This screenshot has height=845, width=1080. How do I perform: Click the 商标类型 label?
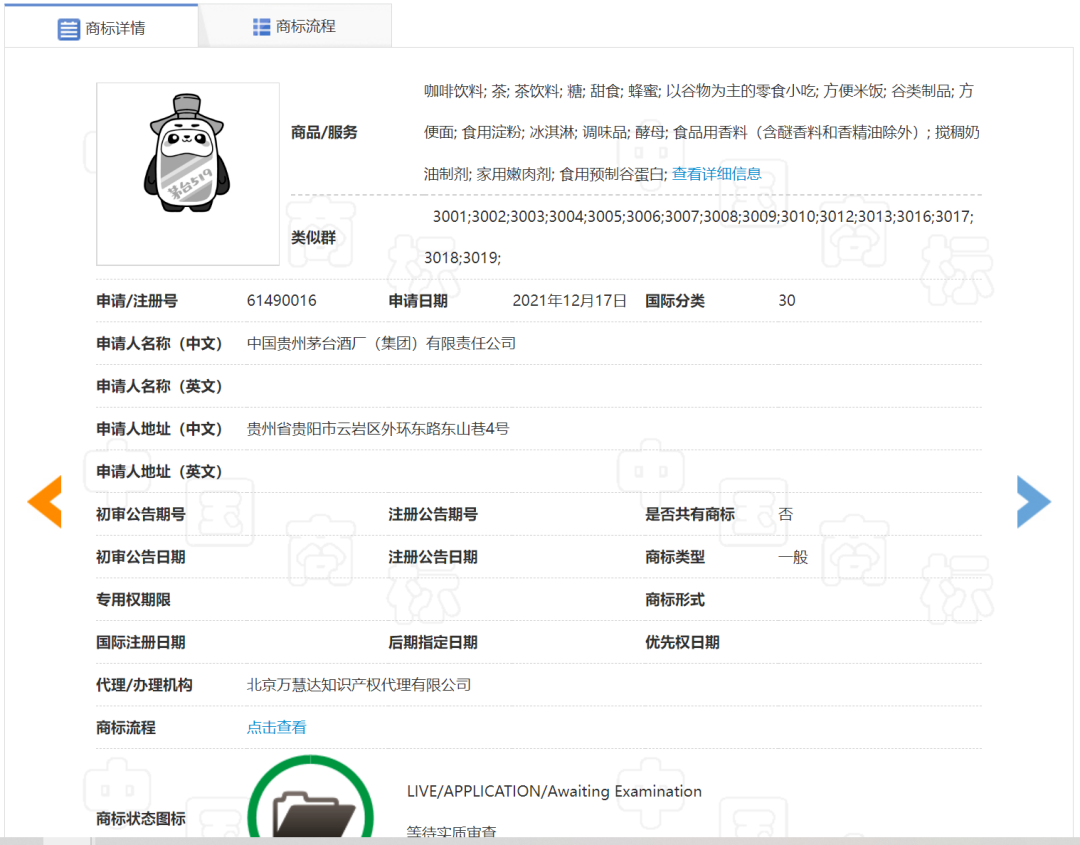point(675,557)
